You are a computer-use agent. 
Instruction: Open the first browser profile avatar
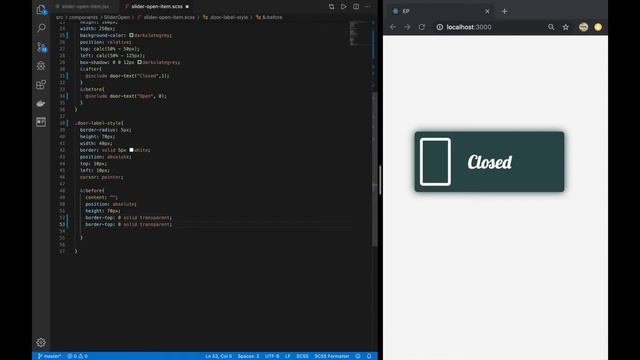click(x=583, y=27)
